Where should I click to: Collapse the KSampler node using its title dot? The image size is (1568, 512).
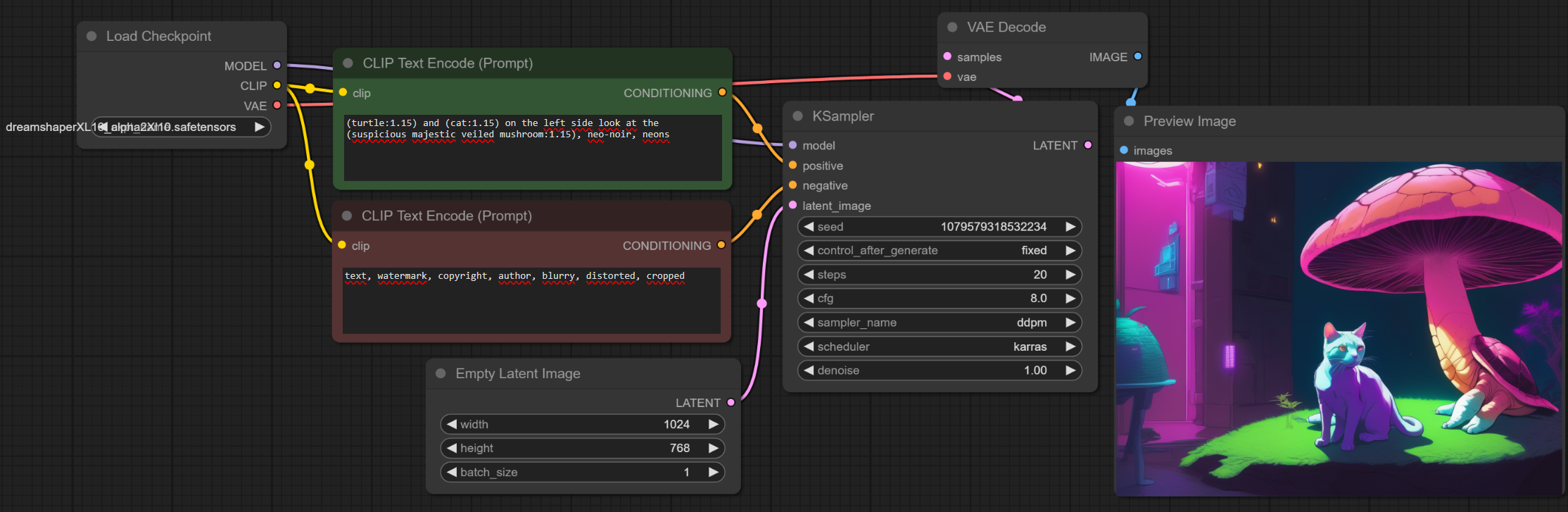click(798, 116)
